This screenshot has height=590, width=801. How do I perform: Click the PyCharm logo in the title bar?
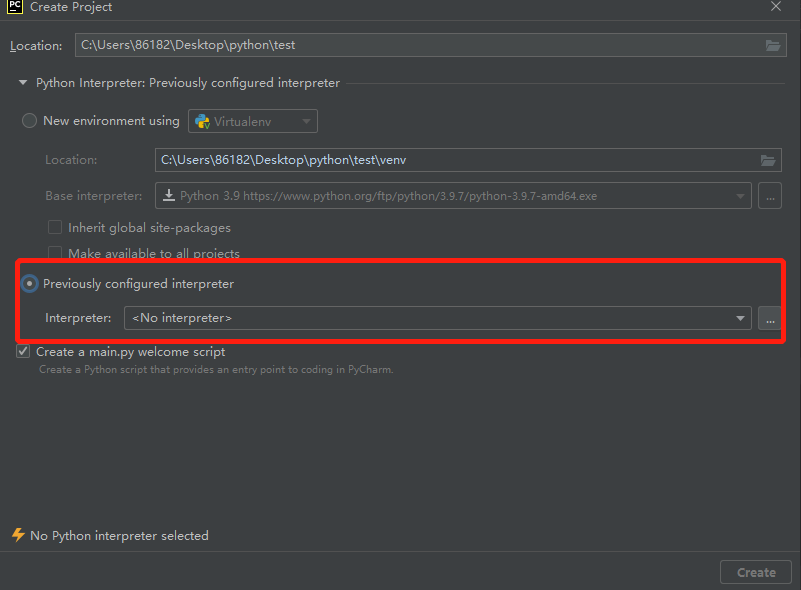pyautogui.click(x=15, y=7)
